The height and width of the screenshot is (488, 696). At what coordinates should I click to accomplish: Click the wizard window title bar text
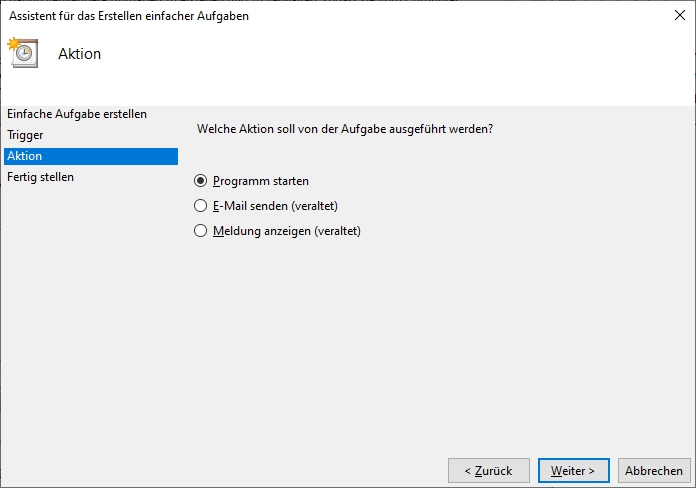tap(129, 15)
